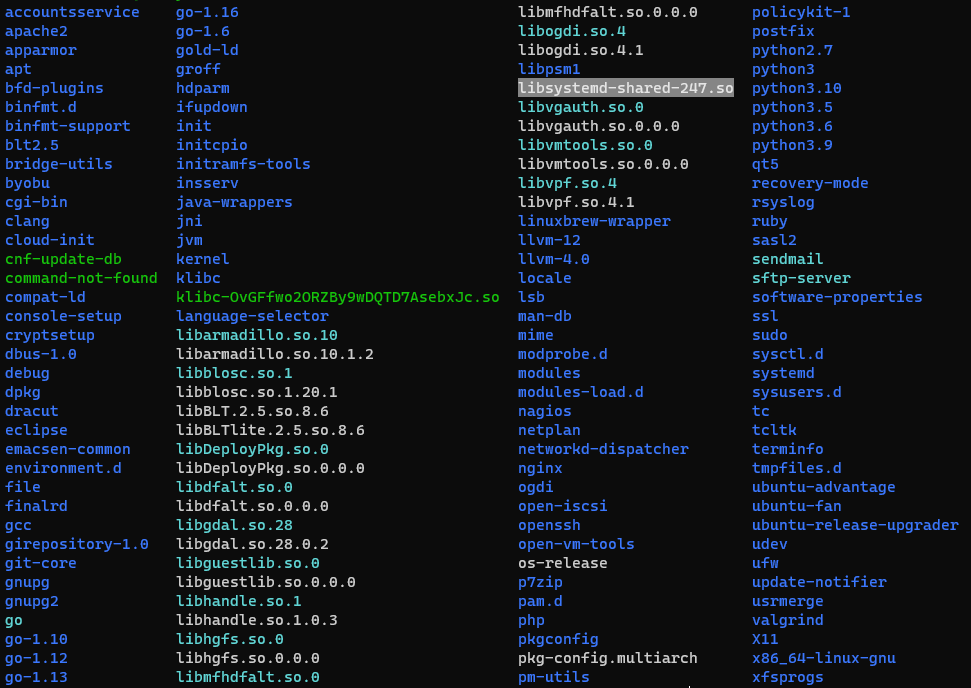Image resolution: width=971 pixels, height=688 pixels.
Task: Select the apparmor listing entry
Action: [41, 50]
